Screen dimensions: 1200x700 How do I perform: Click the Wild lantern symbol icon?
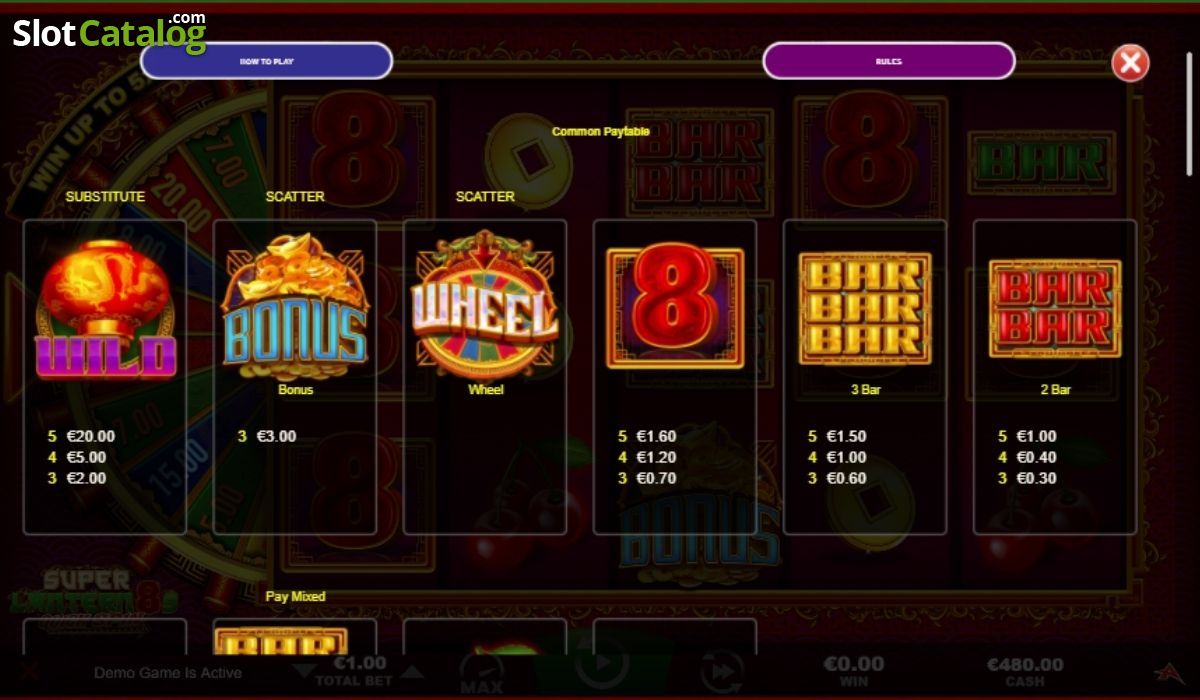(105, 310)
